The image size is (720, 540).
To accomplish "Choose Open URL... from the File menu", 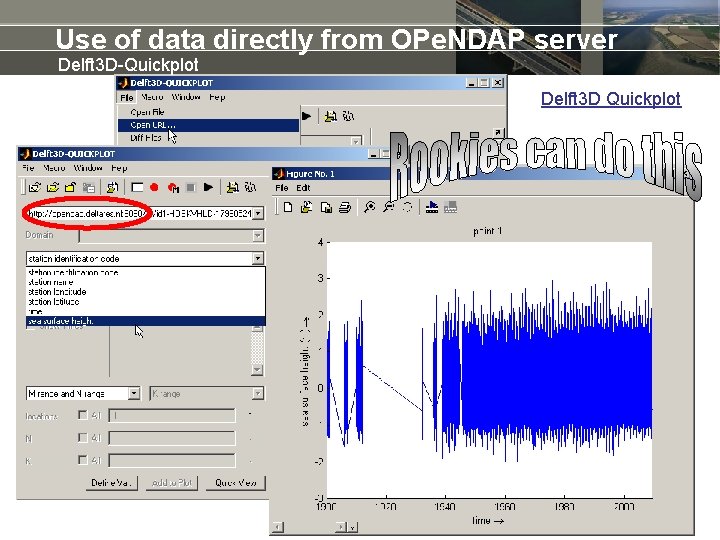I will pyautogui.click(x=208, y=125).
